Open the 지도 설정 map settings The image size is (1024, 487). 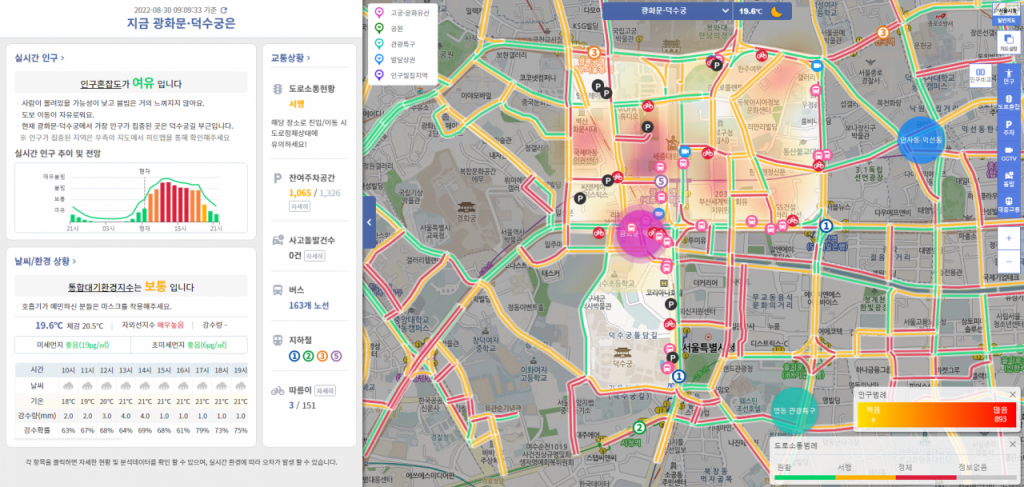click(x=1008, y=41)
